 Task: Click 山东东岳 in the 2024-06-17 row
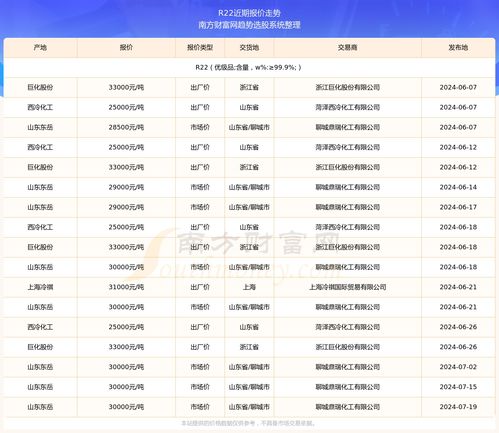(x=40, y=207)
